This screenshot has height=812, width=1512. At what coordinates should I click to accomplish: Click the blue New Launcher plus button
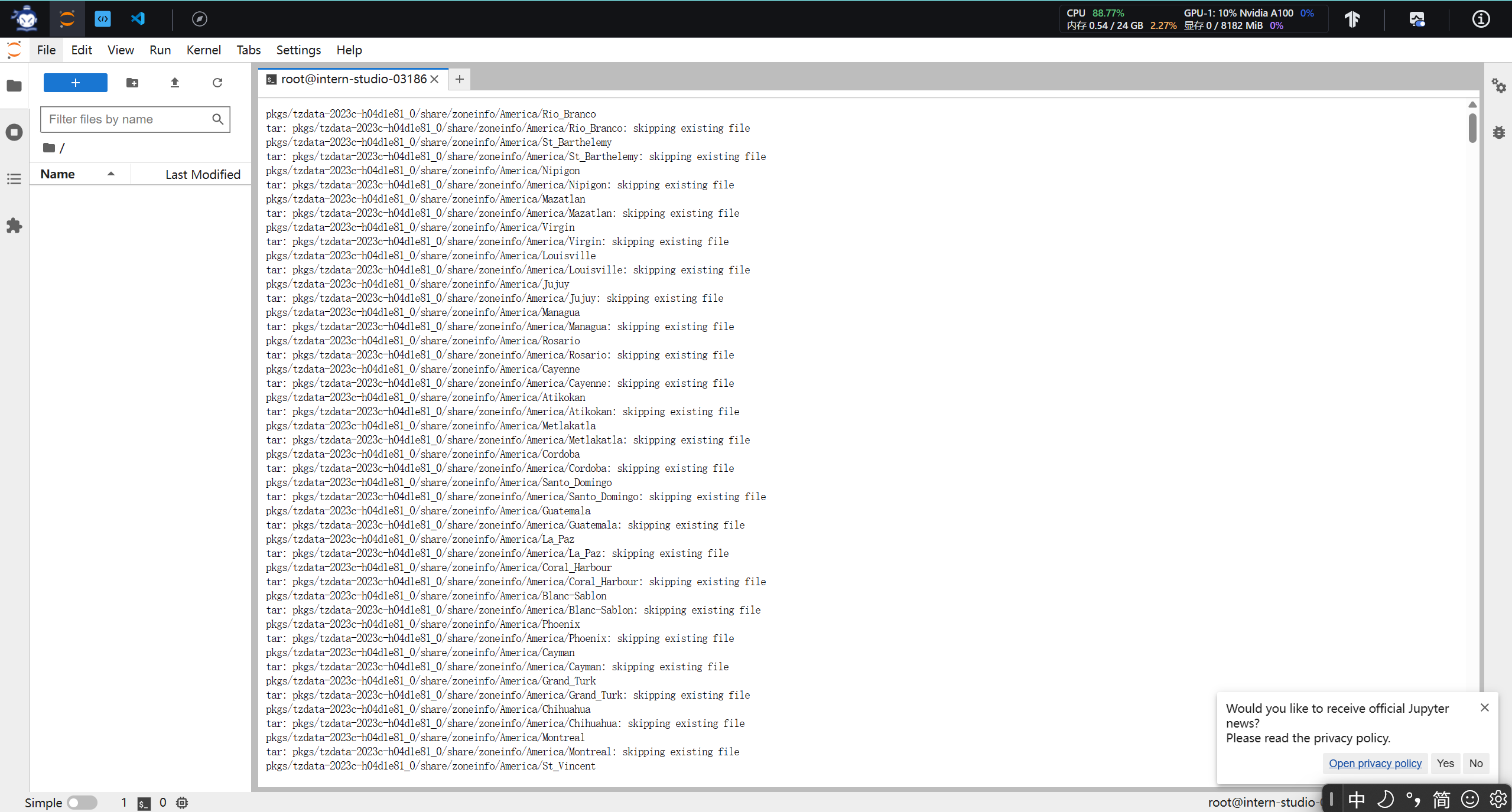[x=76, y=83]
